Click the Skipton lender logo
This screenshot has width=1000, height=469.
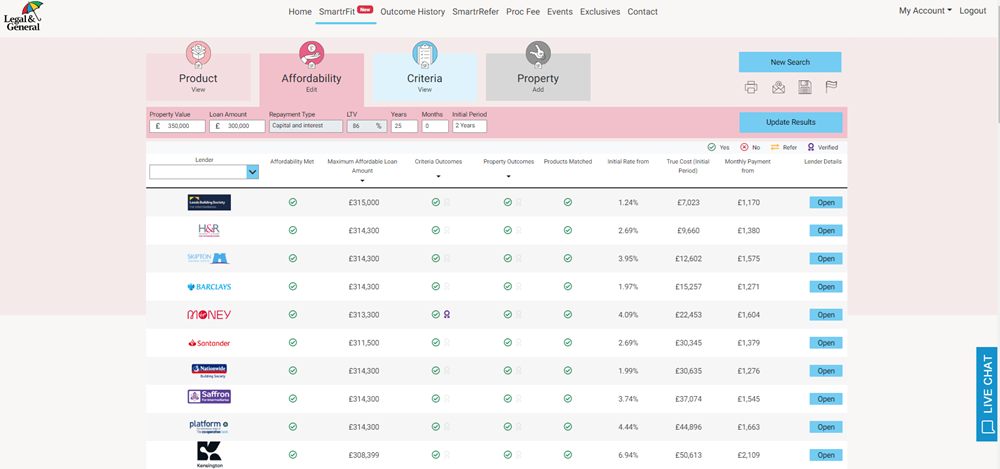coord(209,258)
